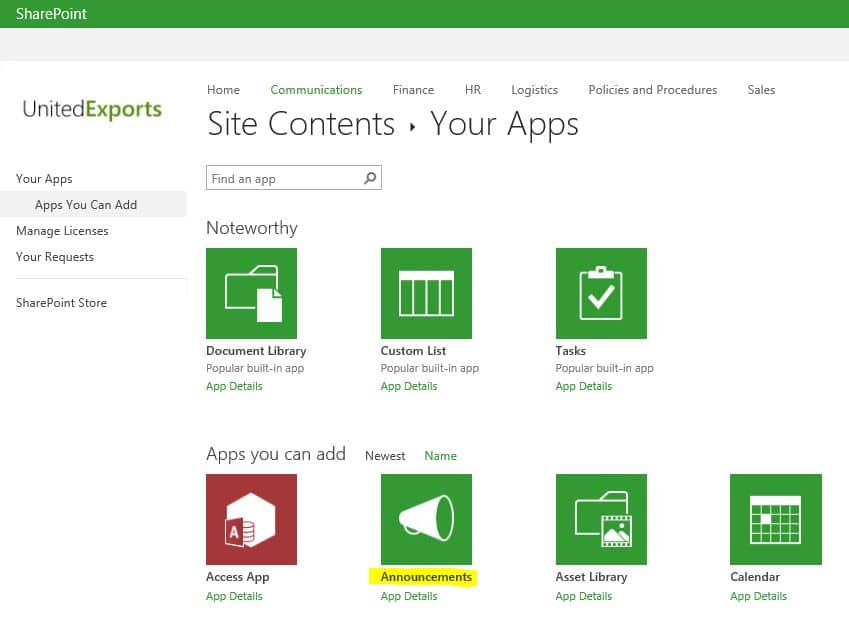Click the Custom List name label
Screen dimensions: 849x636
point(413,351)
